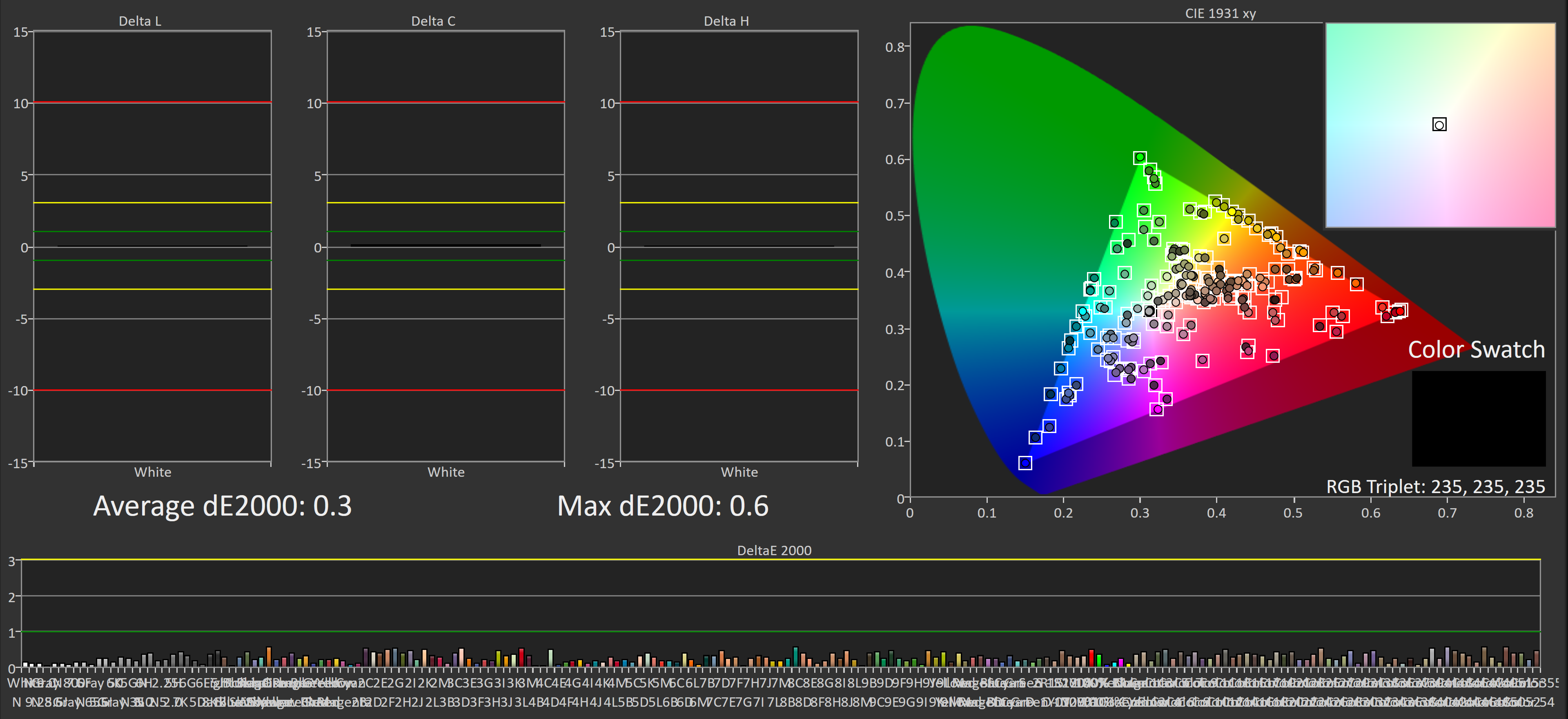
Task: Click the white point marker in zoomed CIE inset
Action: click(1439, 125)
